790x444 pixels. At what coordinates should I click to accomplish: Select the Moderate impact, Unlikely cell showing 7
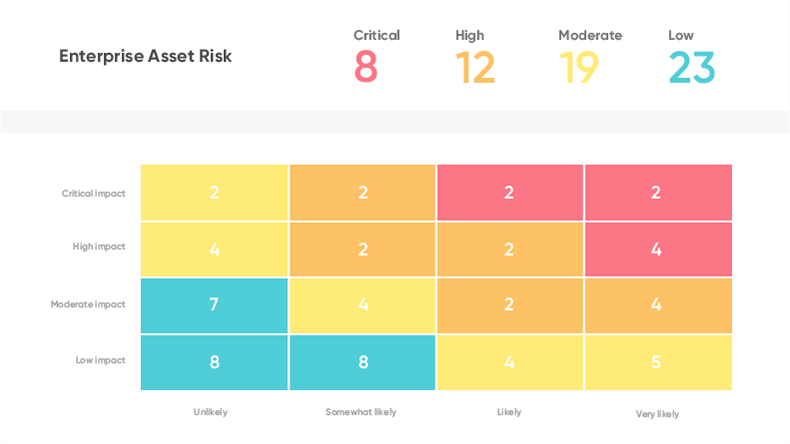(214, 305)
